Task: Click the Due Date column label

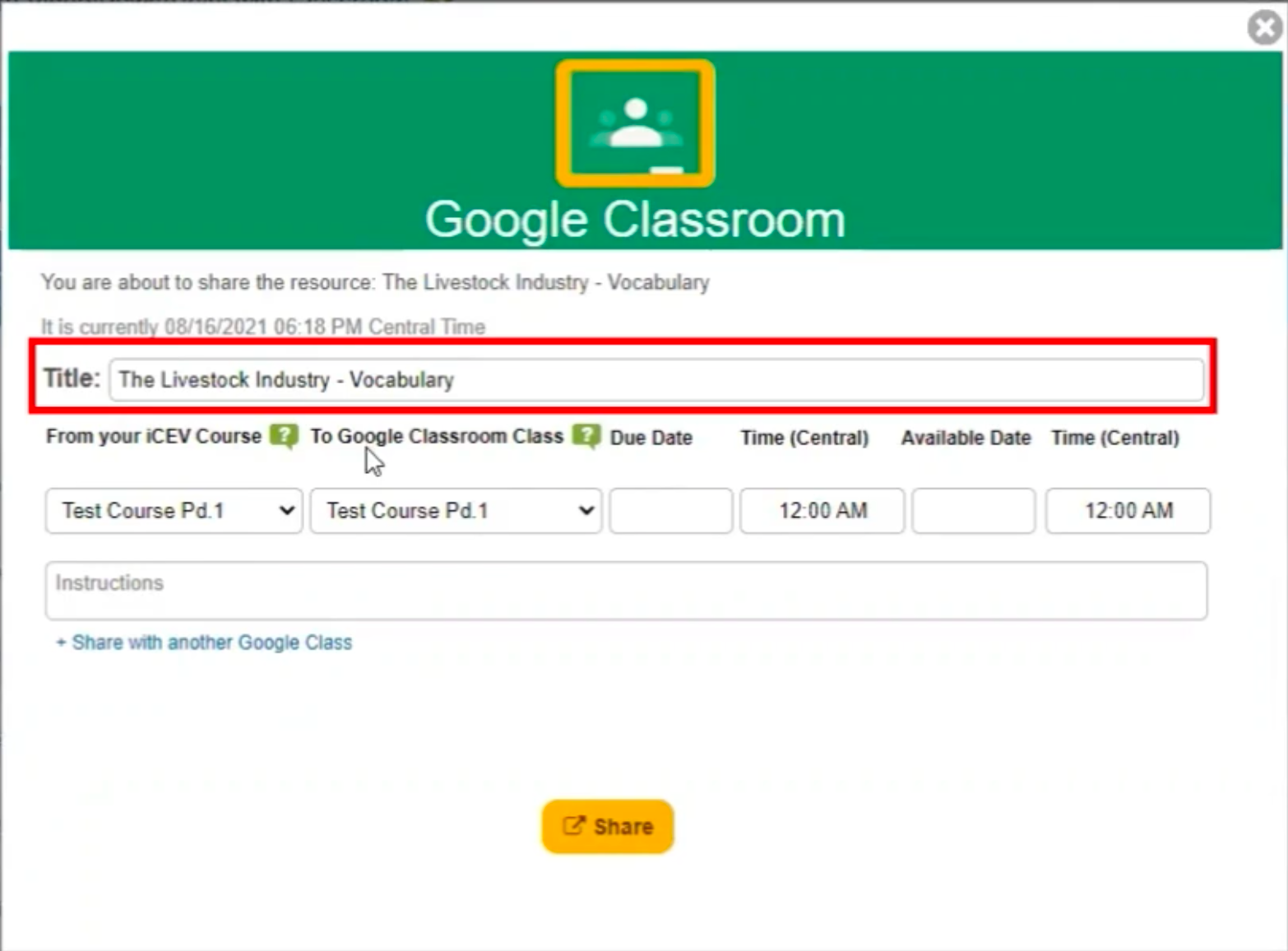Action: [651, 438]
